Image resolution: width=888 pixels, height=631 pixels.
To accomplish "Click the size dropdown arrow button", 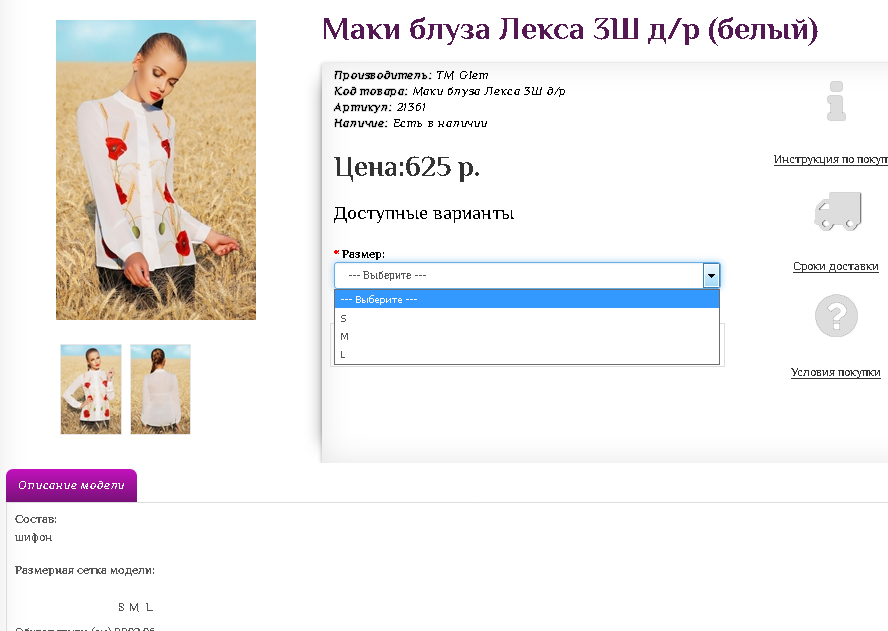I will click(x=711, y=275).
